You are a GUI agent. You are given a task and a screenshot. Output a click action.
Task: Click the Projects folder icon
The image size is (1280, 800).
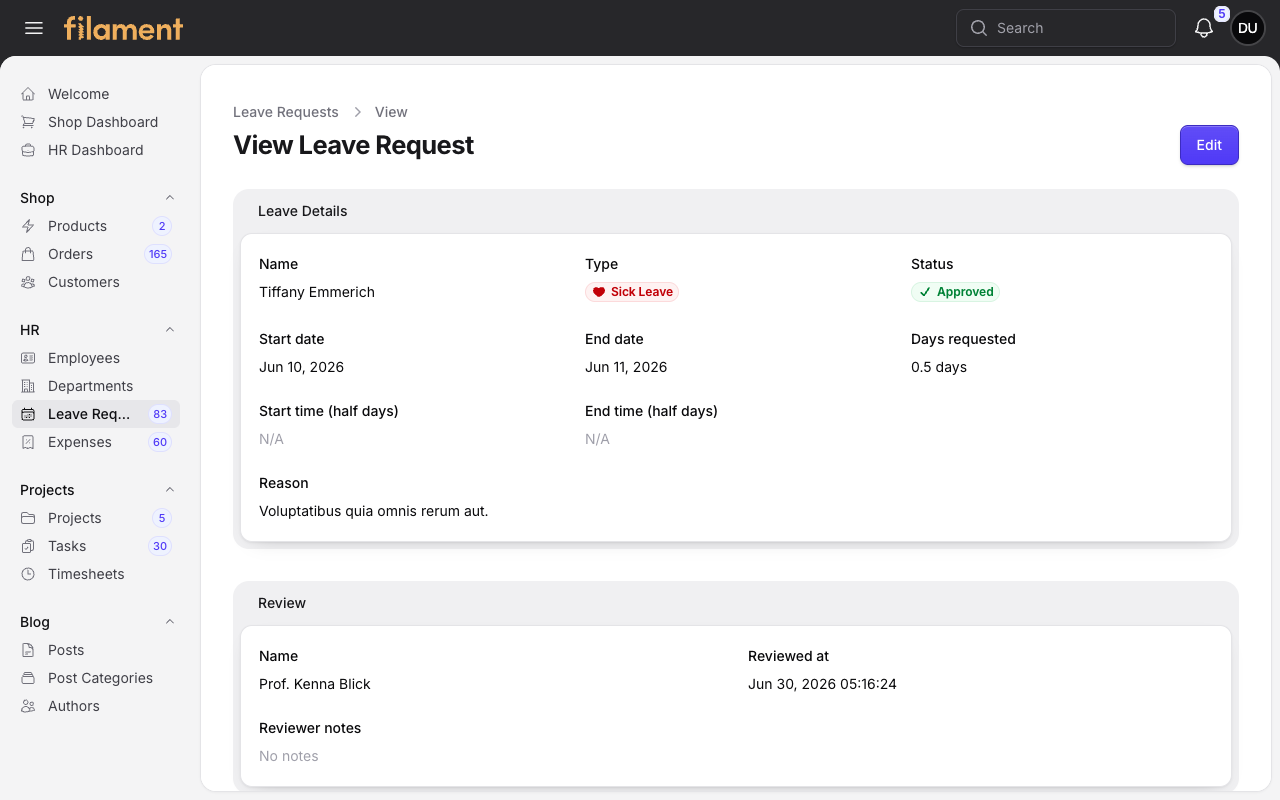(28, 518)
